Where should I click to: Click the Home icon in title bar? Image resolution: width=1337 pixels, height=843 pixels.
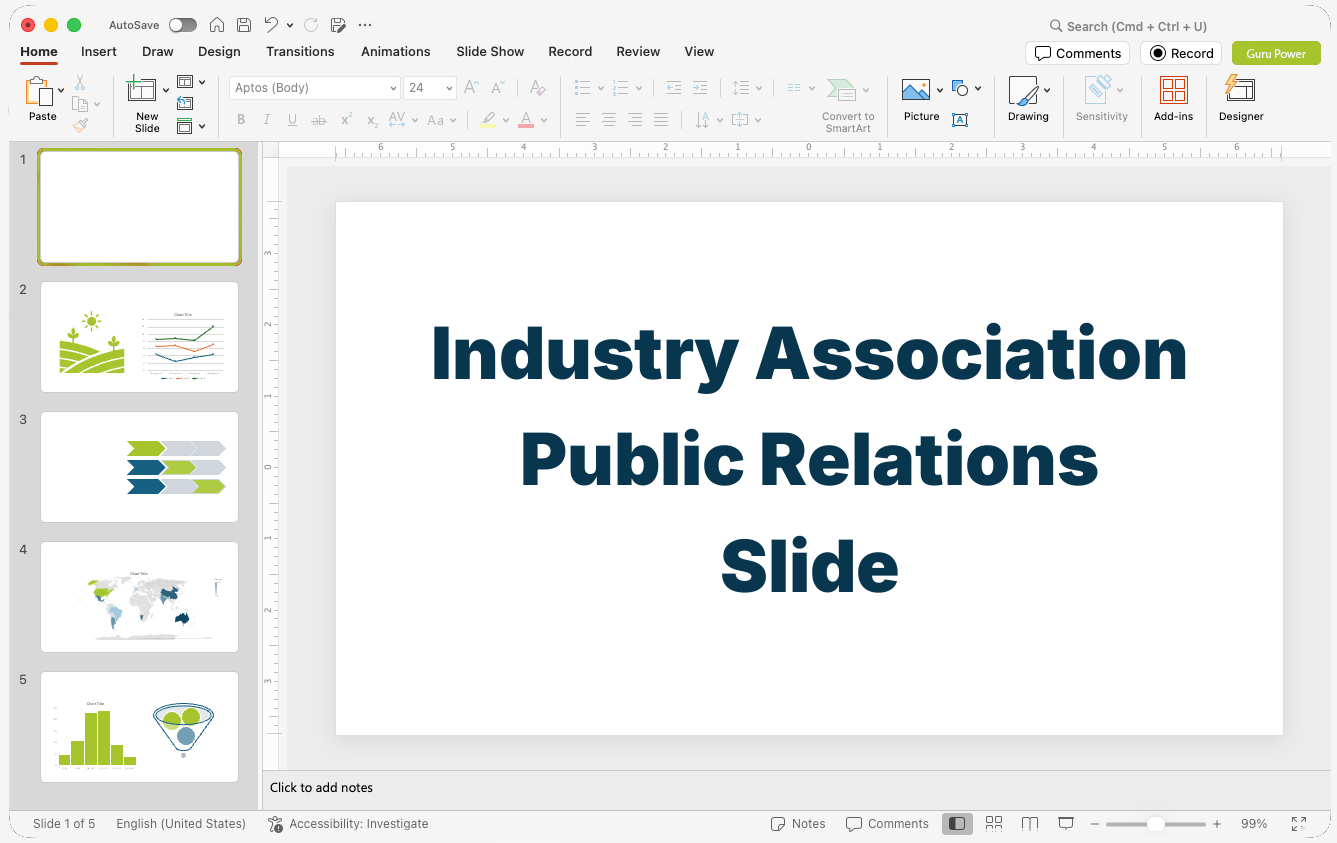(x=217, y=25)
